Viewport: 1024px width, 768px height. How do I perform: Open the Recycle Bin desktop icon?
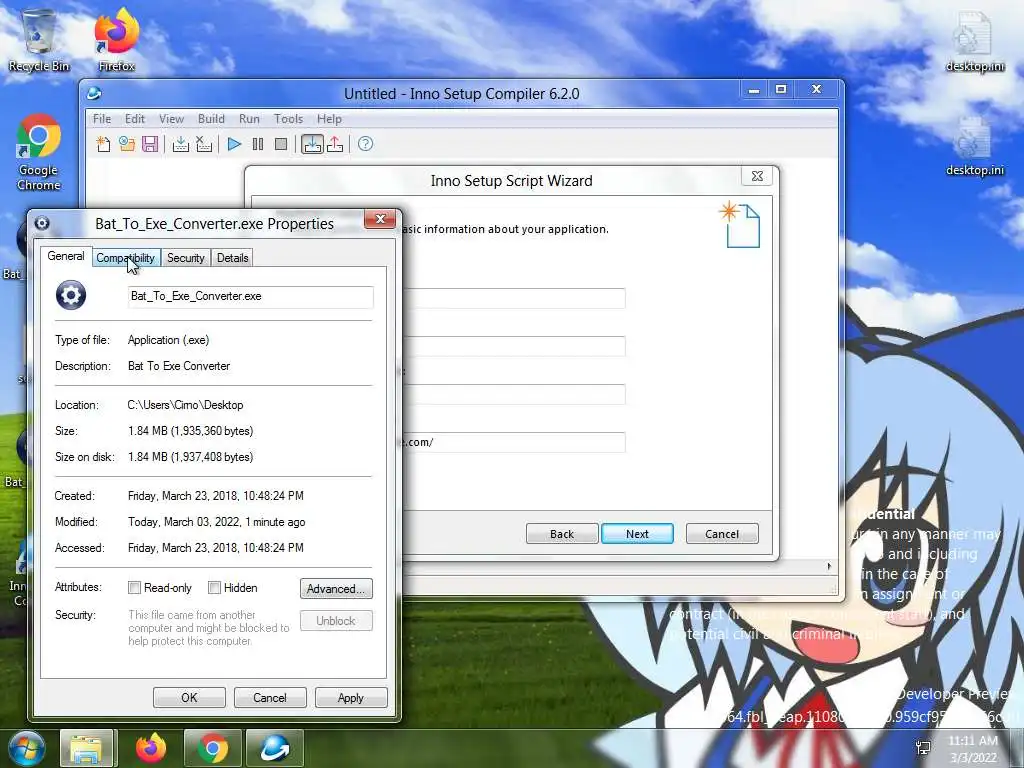click(x=39, y=39)
